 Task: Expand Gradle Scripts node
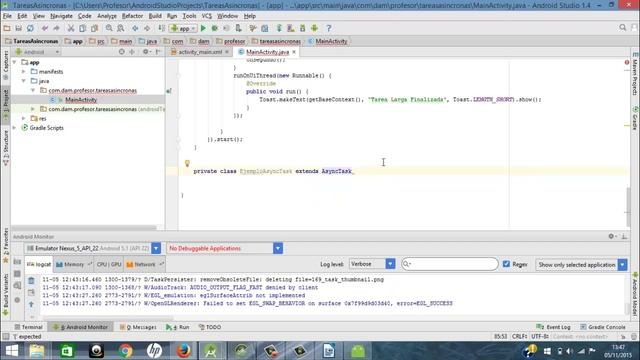pyautogui.click(x=15, y=128)
